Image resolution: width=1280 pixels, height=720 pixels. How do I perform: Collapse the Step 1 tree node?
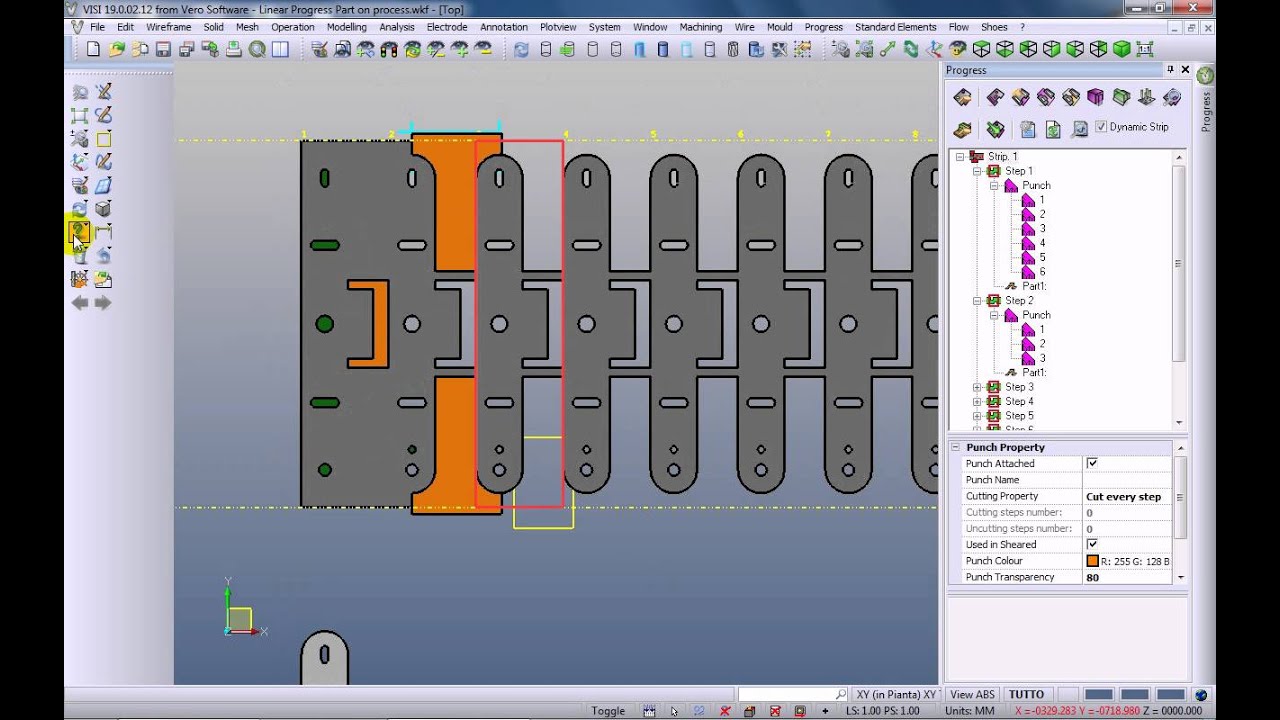pyautogui.click(x=977, y=171)
